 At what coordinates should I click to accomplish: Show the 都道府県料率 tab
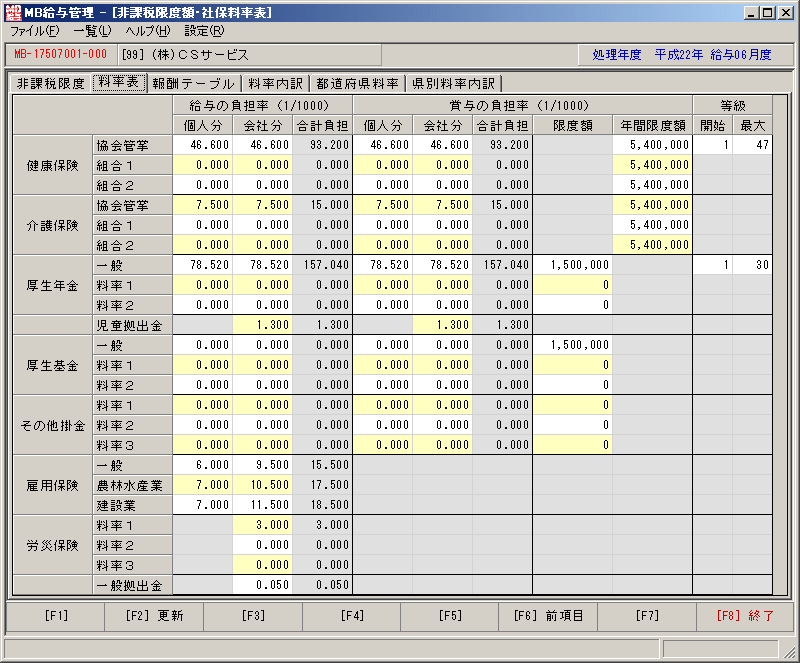tap(357, 83)
